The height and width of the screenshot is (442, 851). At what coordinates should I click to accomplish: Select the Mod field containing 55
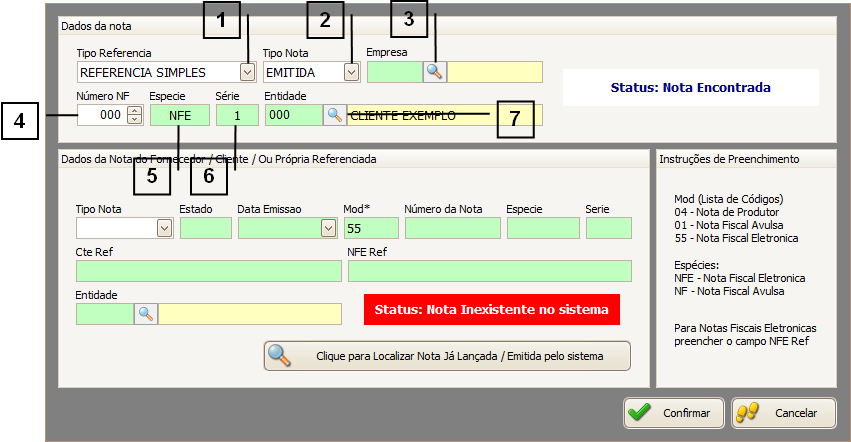click(x=370, y=228)
